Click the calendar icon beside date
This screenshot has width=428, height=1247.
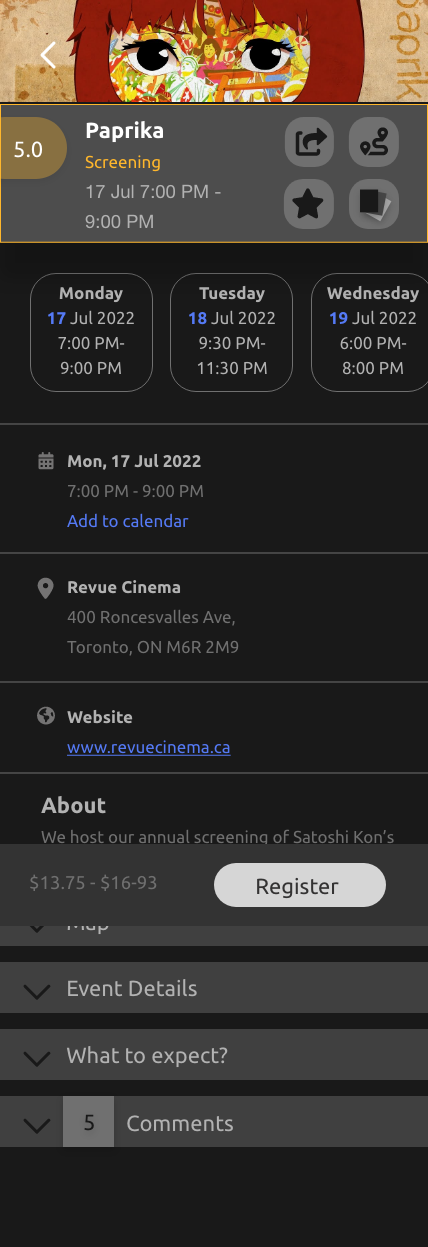tap(45, 461)
